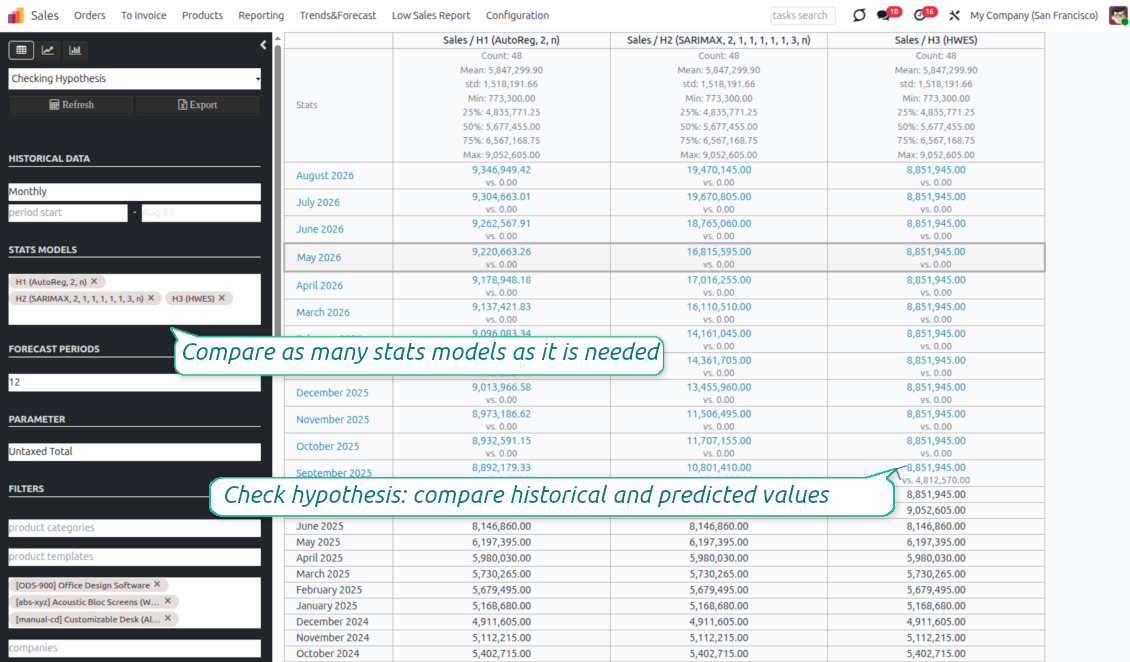Switch to the line chart view icon
This screenshot has width=1130, height=662.
pos(49,49)
